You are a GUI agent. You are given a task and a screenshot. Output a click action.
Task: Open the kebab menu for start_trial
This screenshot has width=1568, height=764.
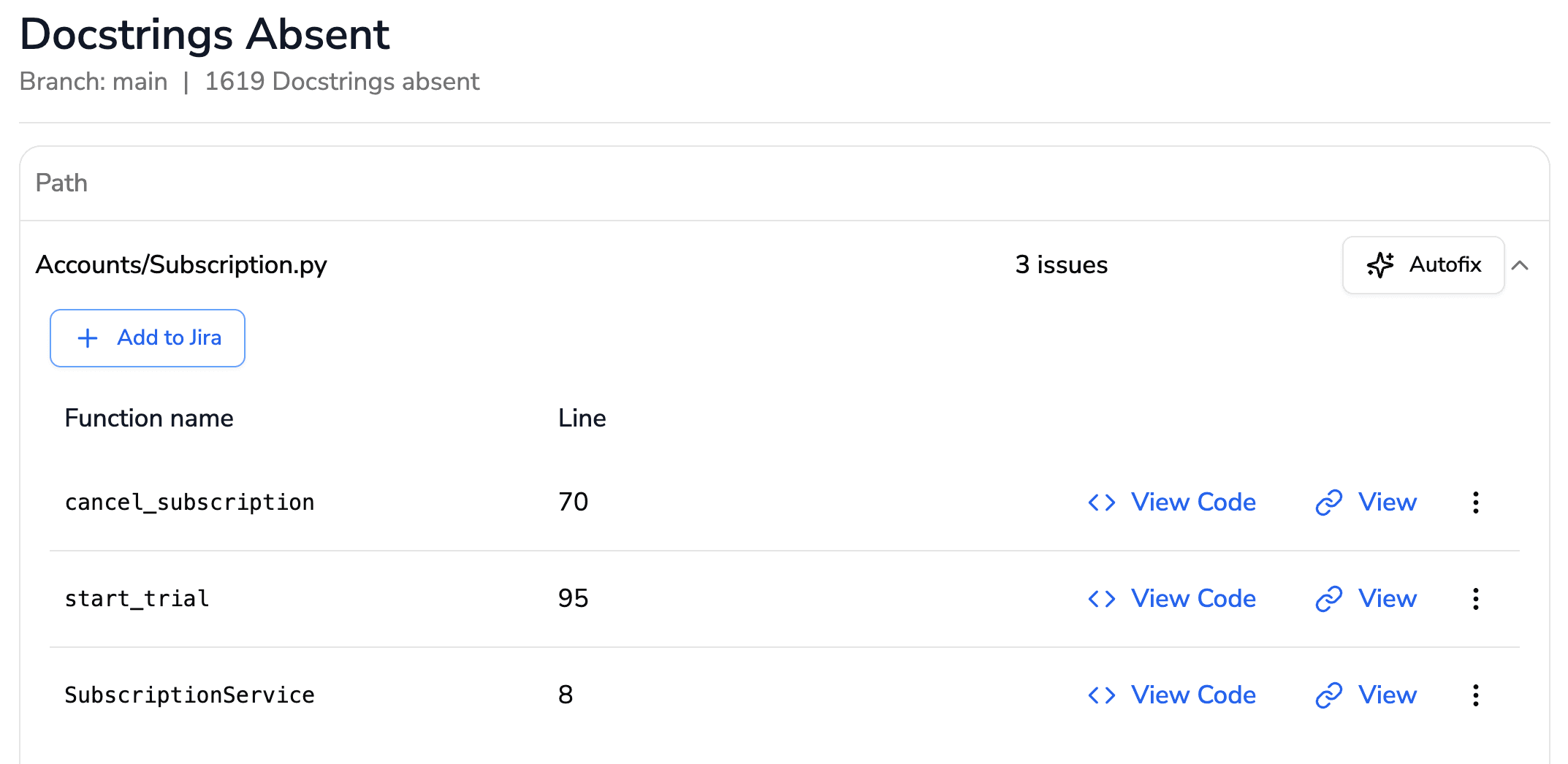[1476, 598]
